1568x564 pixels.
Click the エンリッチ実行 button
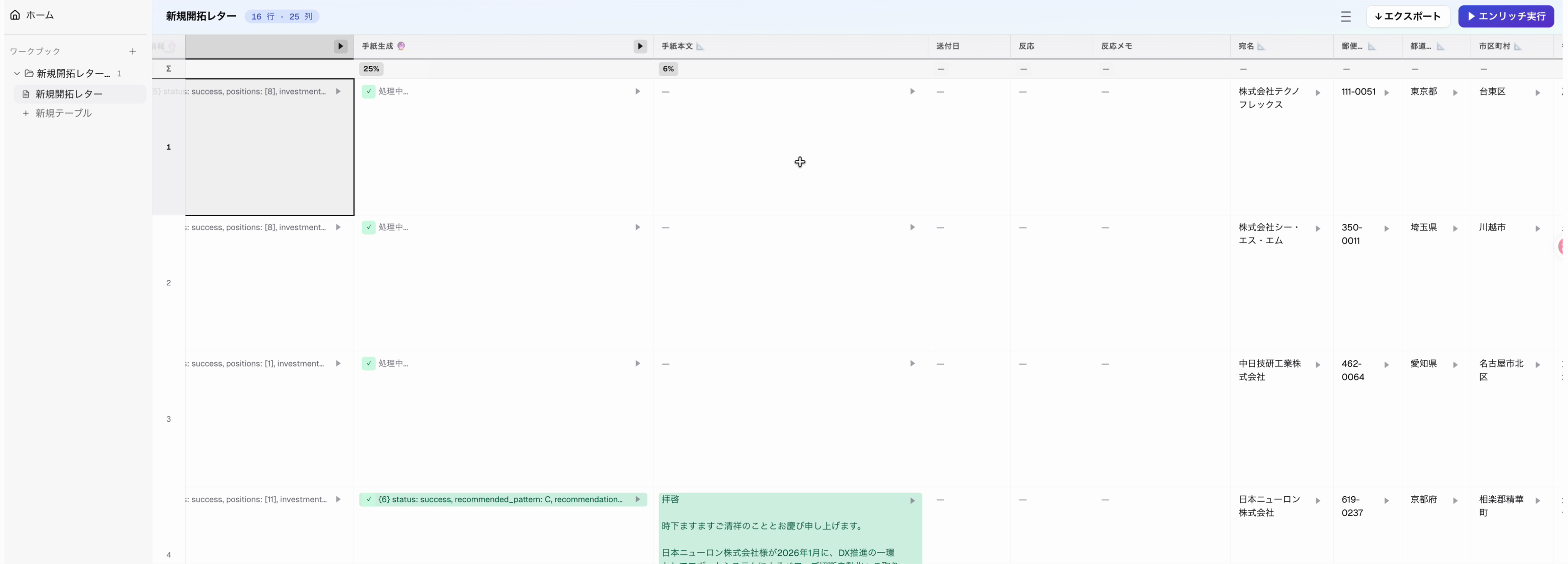[1506, 16]
